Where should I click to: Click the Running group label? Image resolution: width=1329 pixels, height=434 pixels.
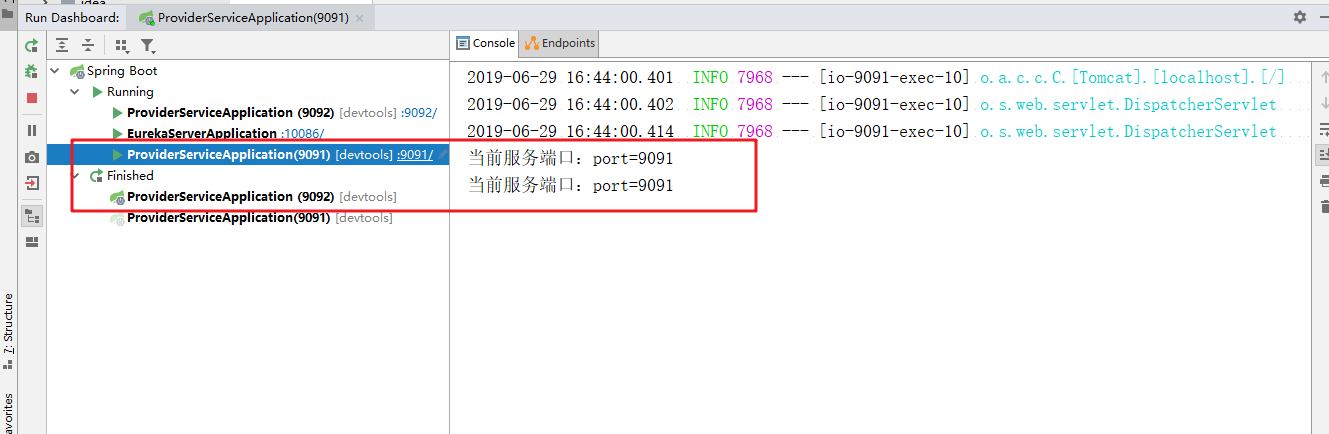pyautogui.click(x=131, y=92)
